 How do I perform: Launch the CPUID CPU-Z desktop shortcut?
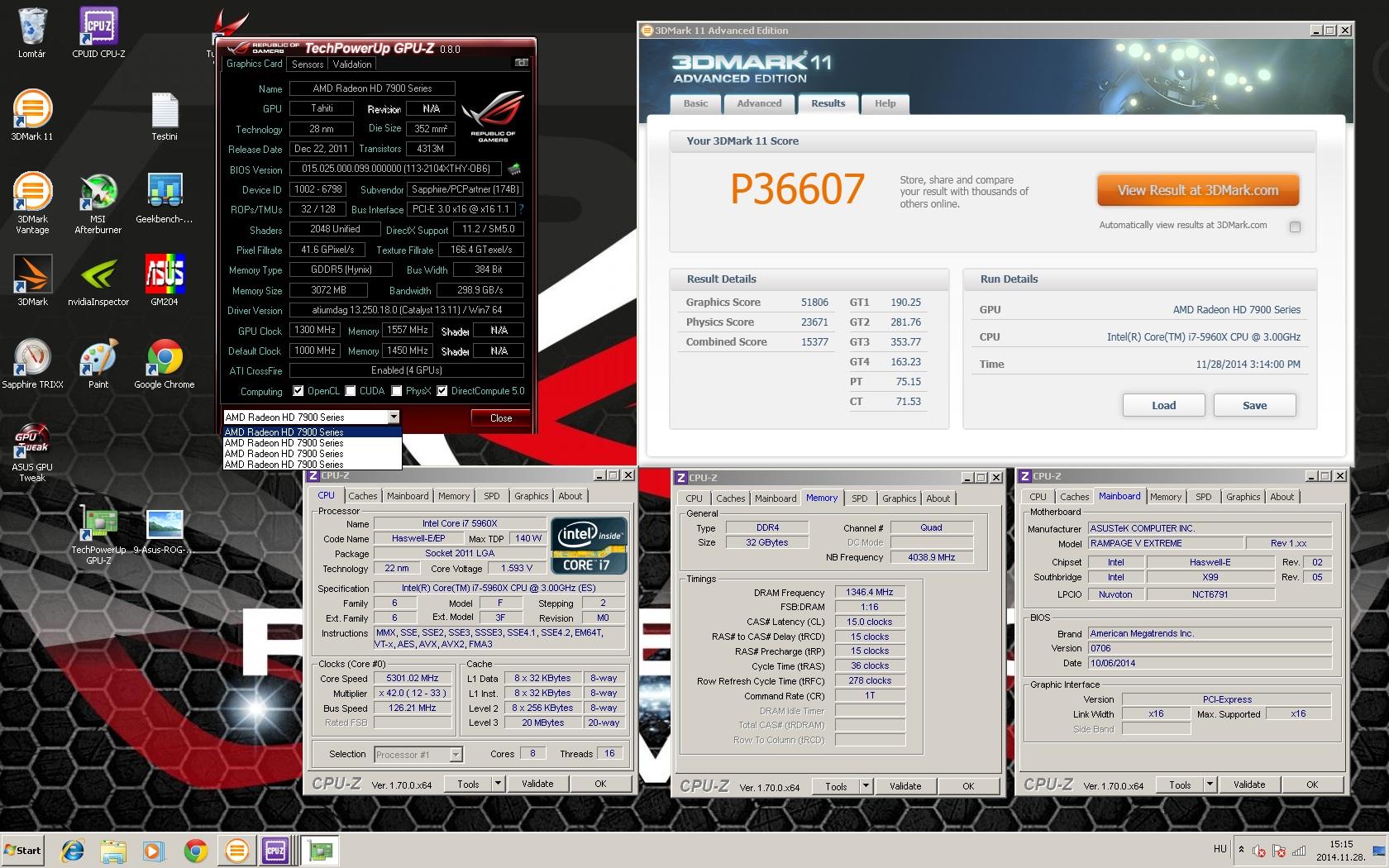98,33
